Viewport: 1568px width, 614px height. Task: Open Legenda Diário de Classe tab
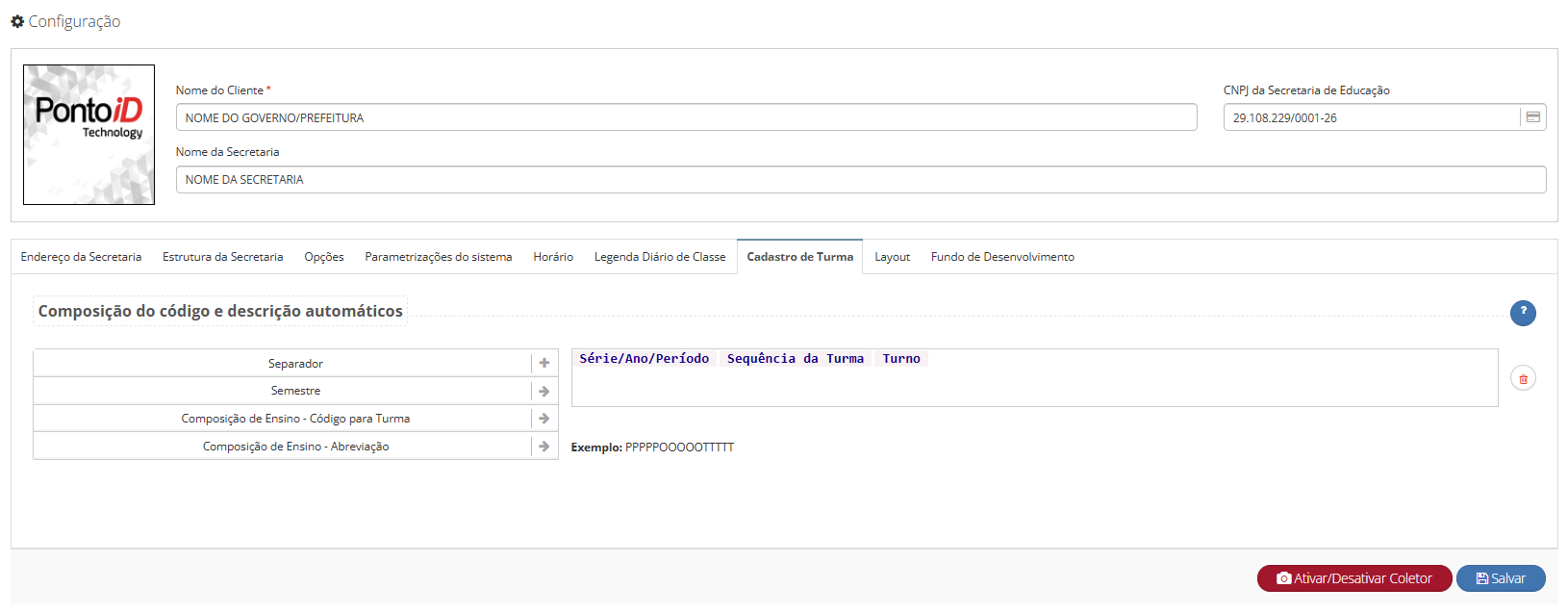point(660,257)
